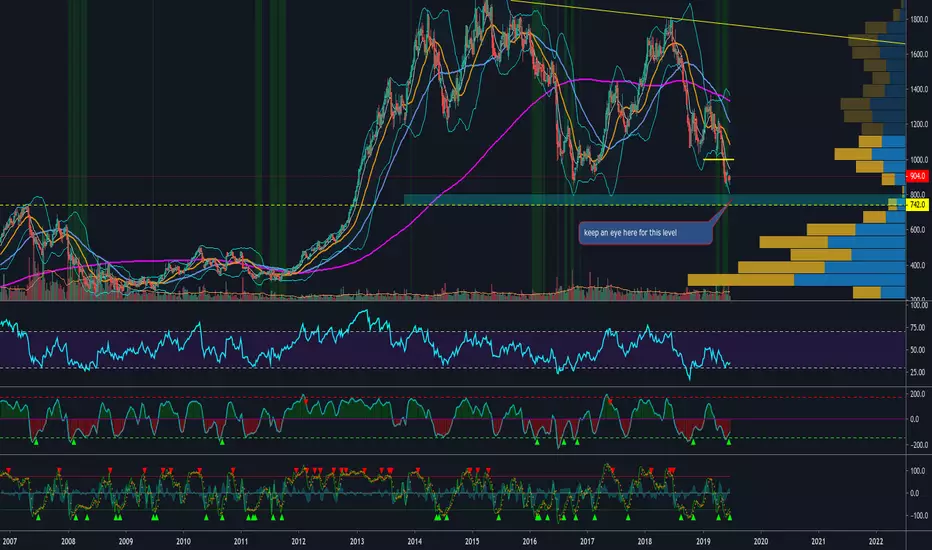Click the 2016 label on the time axis
The image size is (932, 550).
pyautogui.click(x=530, y=542)
